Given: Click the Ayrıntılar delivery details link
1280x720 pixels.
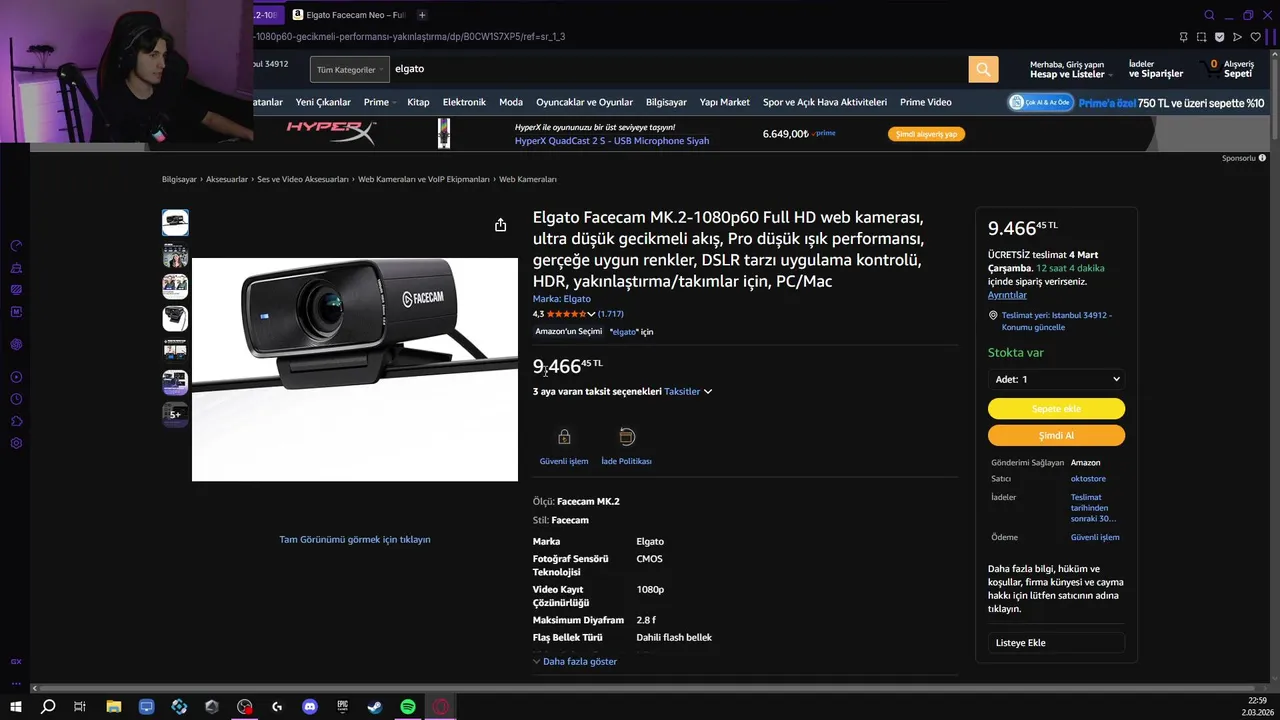Looking at the screenshot, I should [x=1007, y=295].
